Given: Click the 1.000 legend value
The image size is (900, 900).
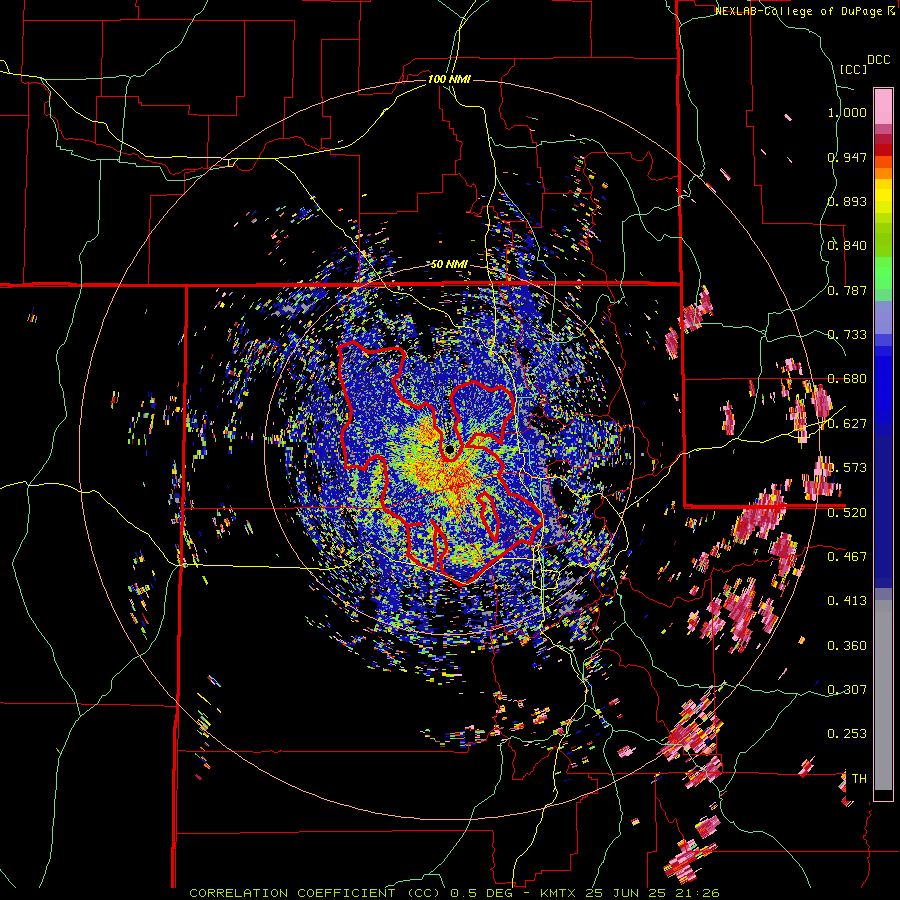Looking at the screenshot, I should tap(847, 112).
